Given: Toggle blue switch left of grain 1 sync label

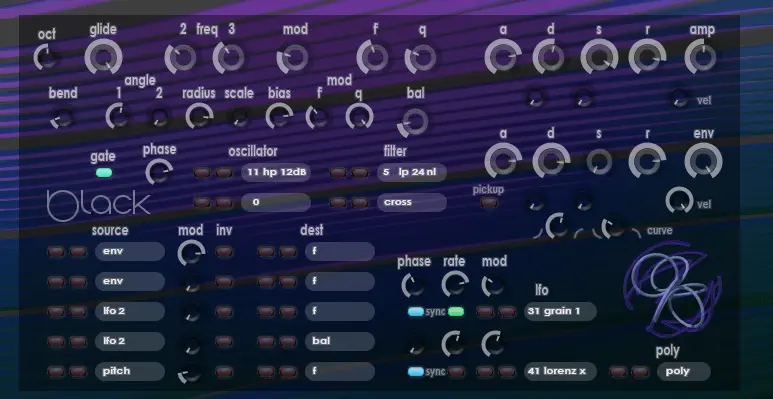Looking at the screenshot, I should click(416, 312).
